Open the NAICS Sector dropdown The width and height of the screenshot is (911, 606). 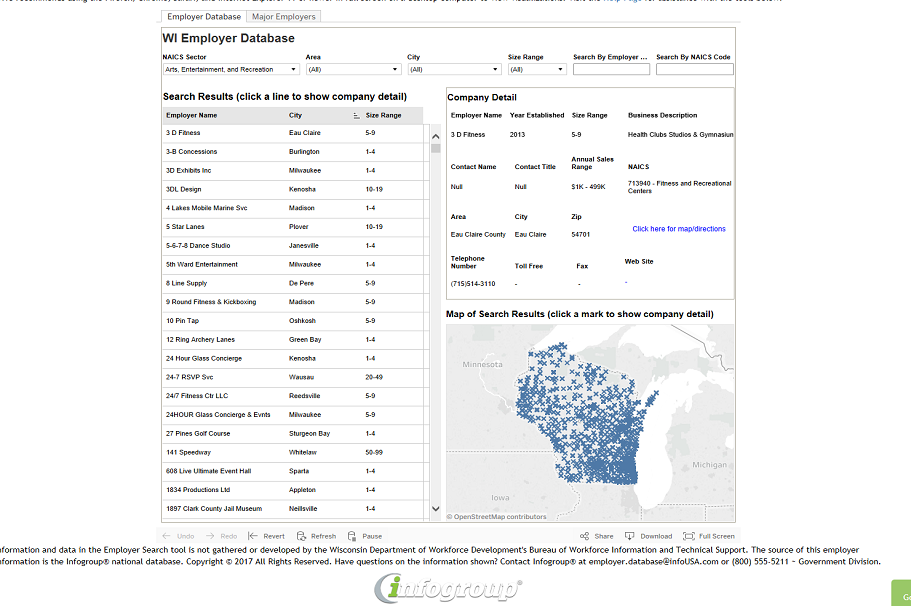point(231,69)
